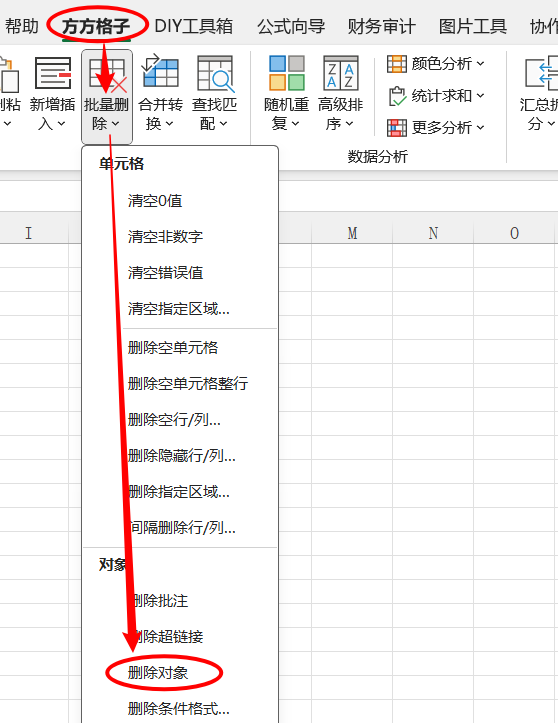The image size is (558, 723).
Task: Click the 颜色分析 icon
Action: 397,64
